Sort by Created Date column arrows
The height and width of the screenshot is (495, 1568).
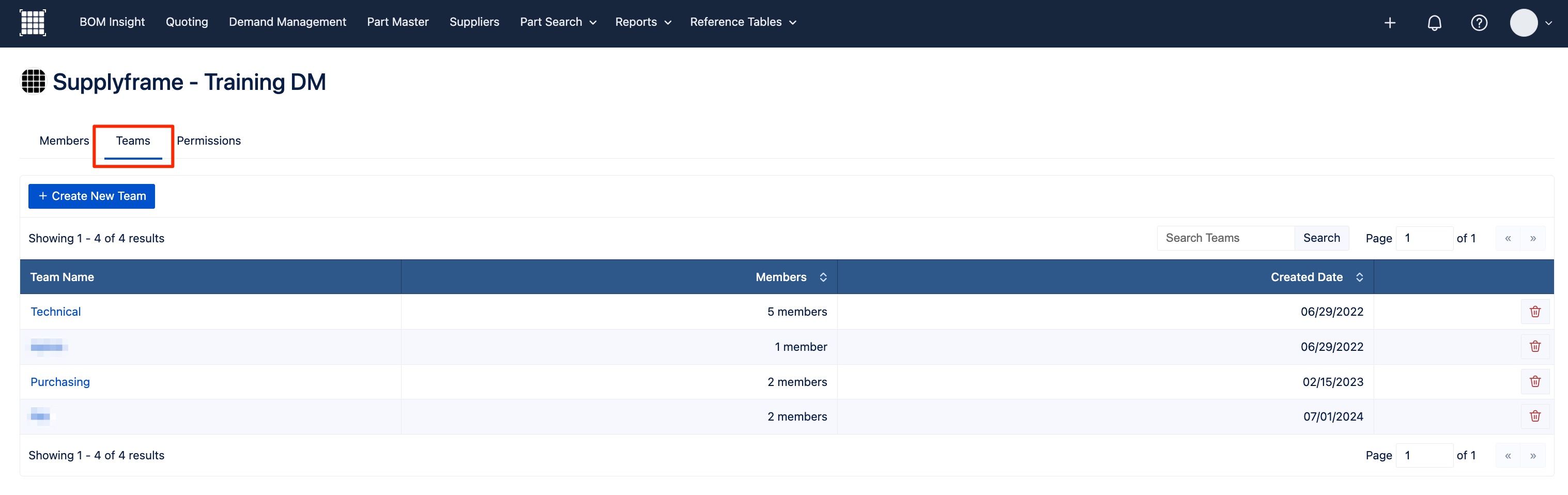coord(1359,277)
